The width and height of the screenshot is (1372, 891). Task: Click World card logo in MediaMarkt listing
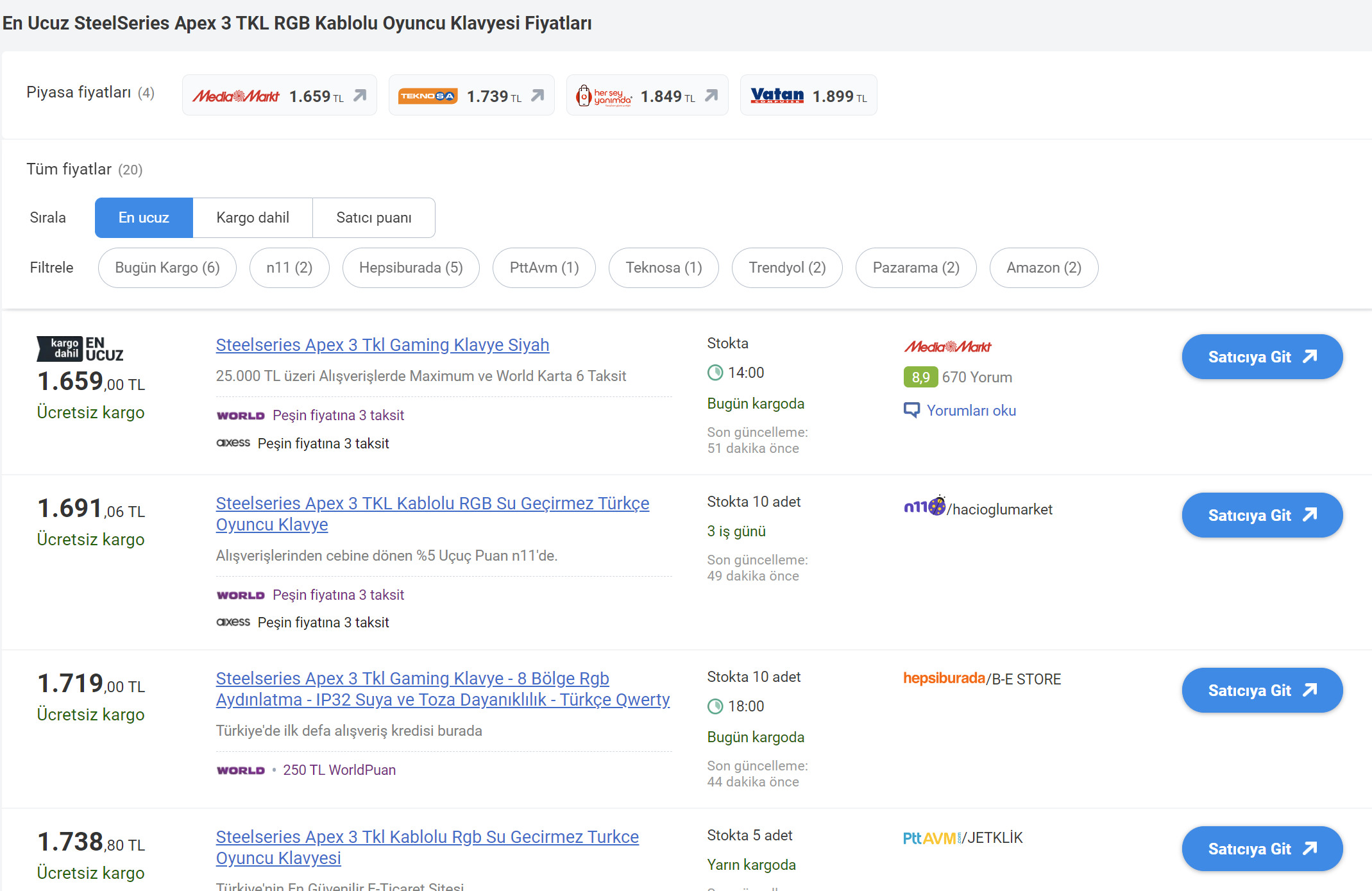coord(241,416)
